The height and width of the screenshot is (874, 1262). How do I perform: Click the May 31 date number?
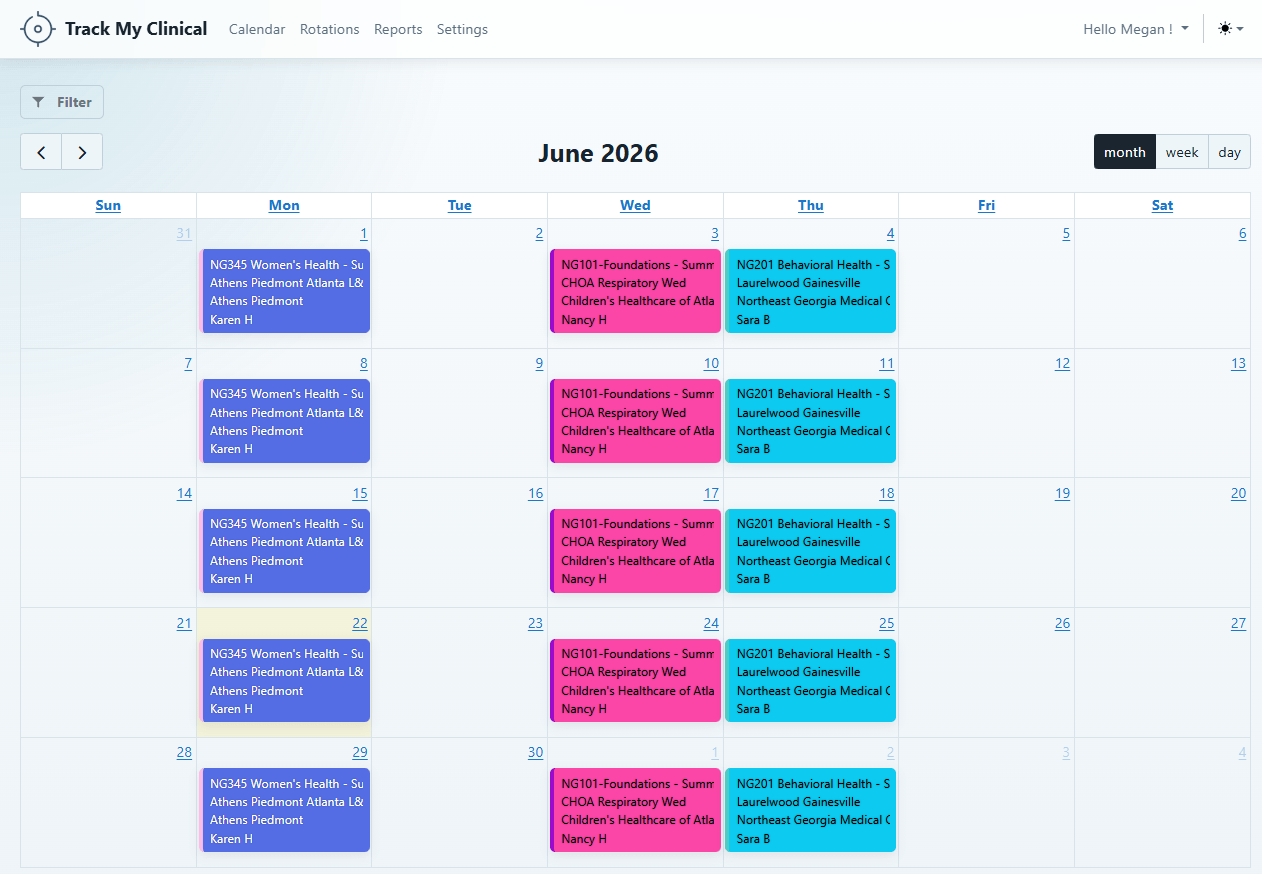coord(184,234)
